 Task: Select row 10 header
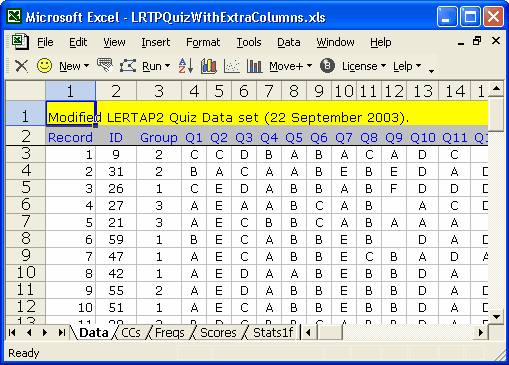click(26, 273)
